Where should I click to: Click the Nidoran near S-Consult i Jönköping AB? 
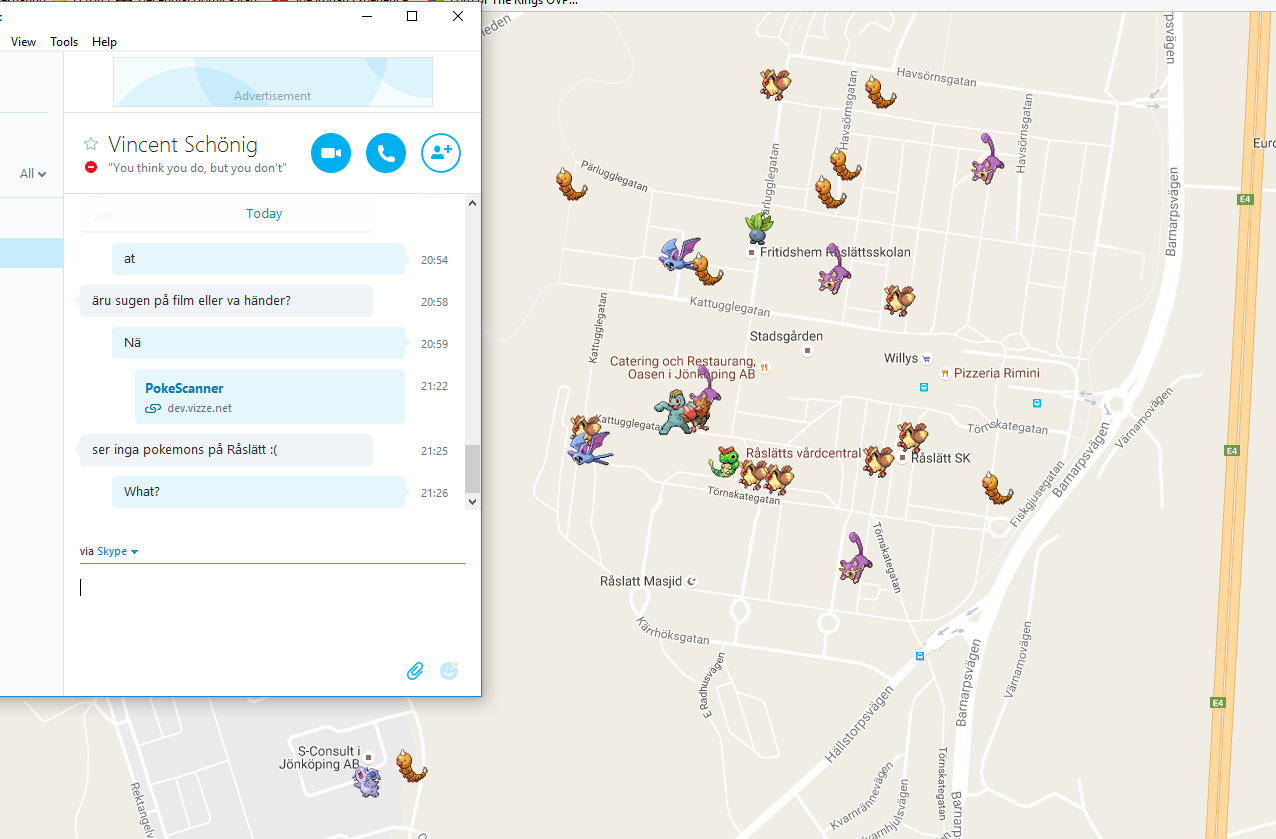click(367, 780)
